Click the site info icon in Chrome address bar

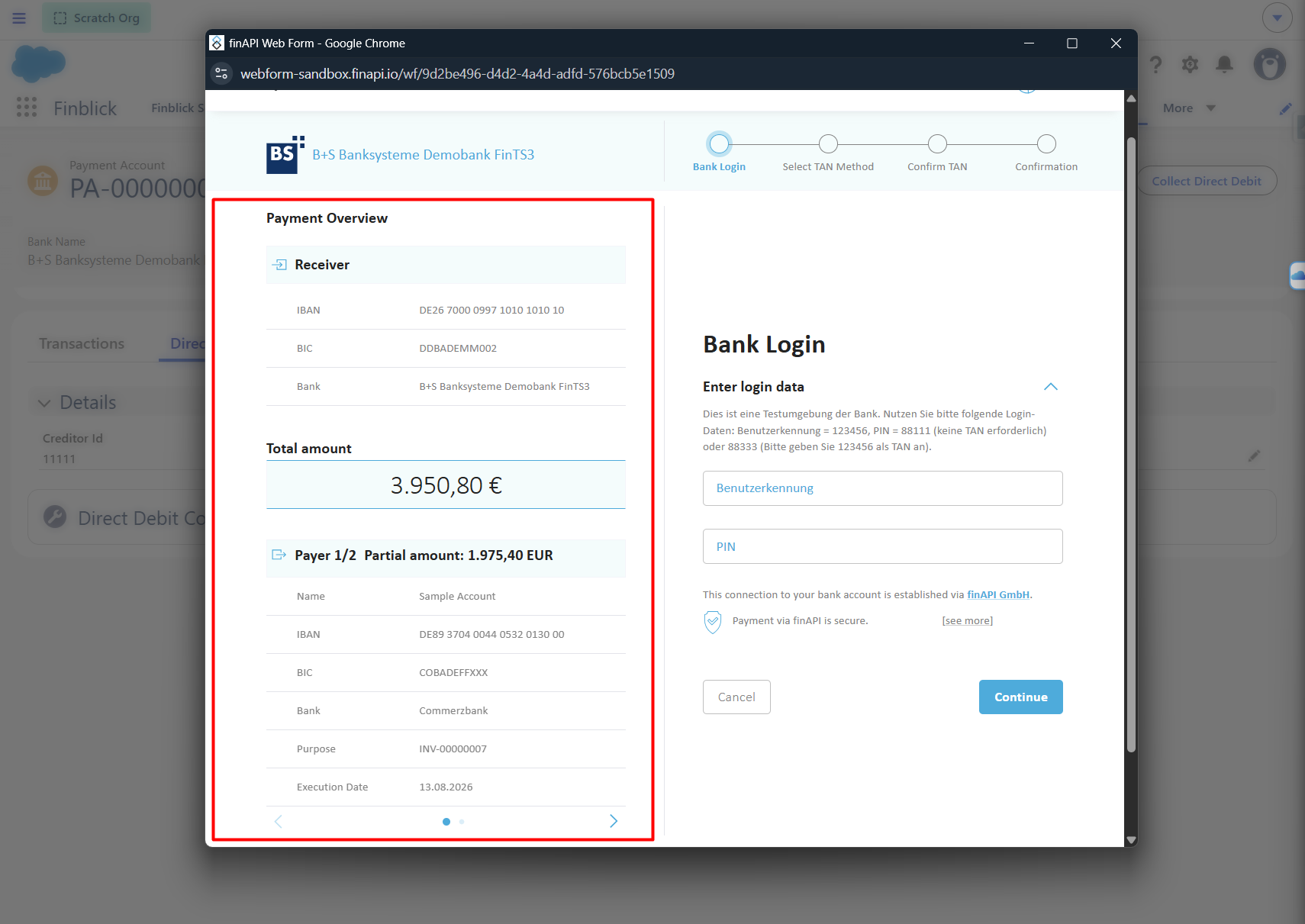pos(221,73)
